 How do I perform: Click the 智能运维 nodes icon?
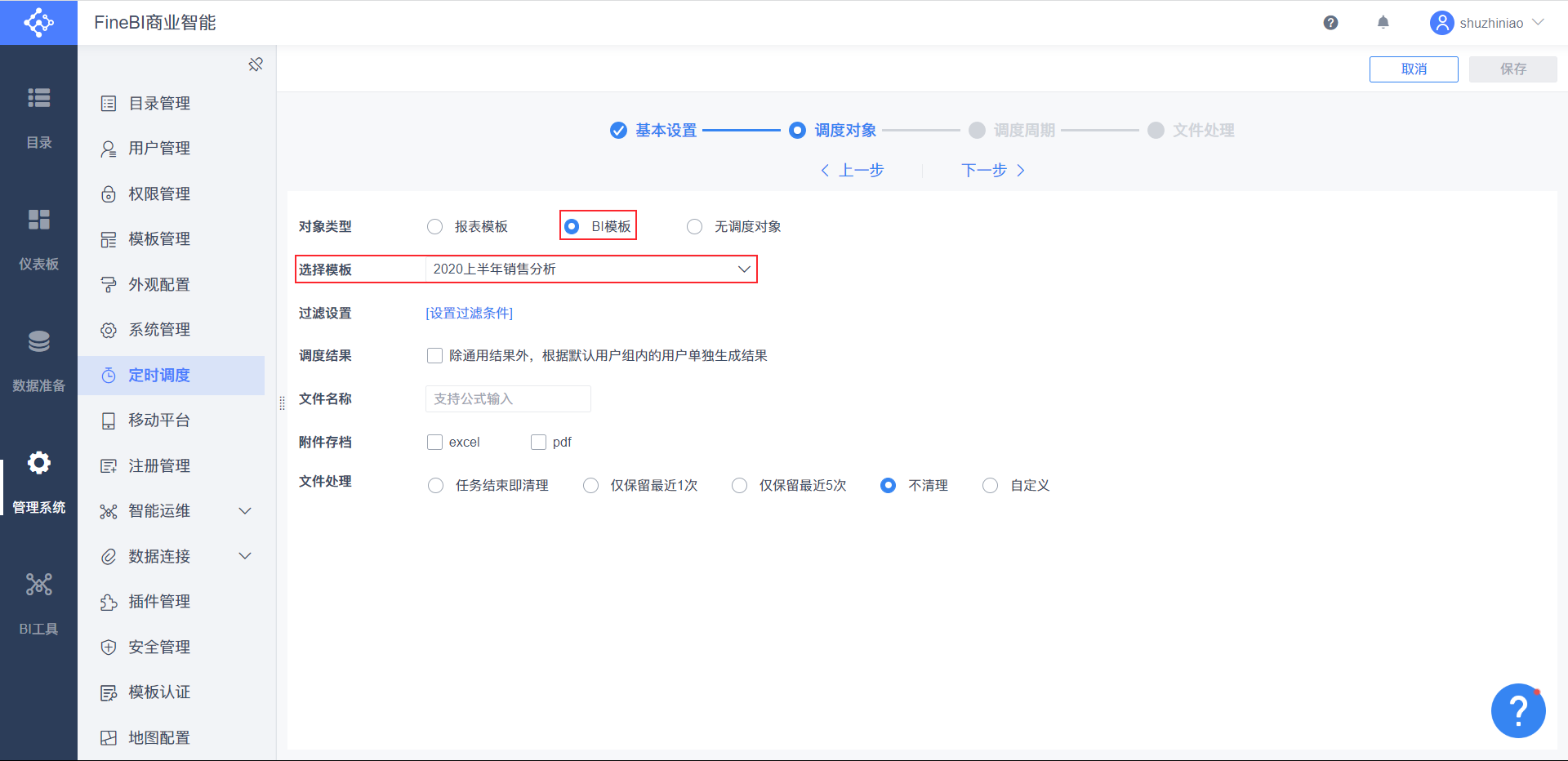coord(109,511)
